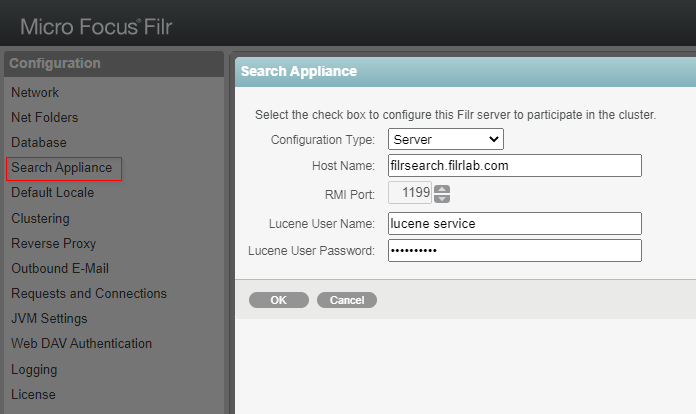The height and width of the screenshot is (414, 696).
Task: Cancel the Search Appliance changes
Action: tap(347, 300)
